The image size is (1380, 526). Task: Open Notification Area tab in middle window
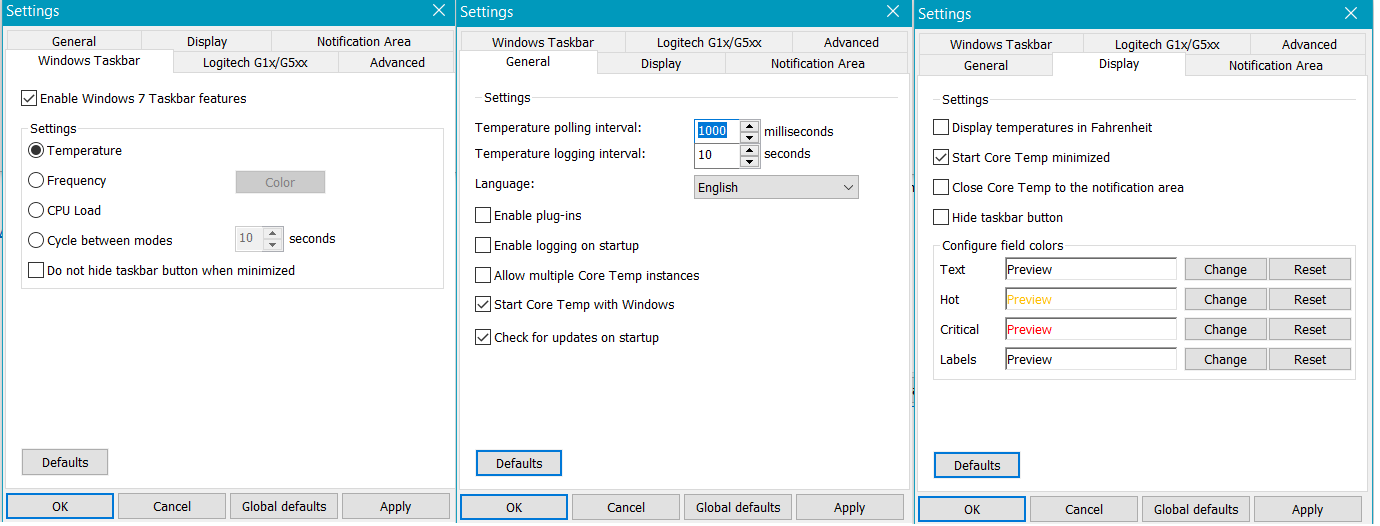(x=817, y=63)
